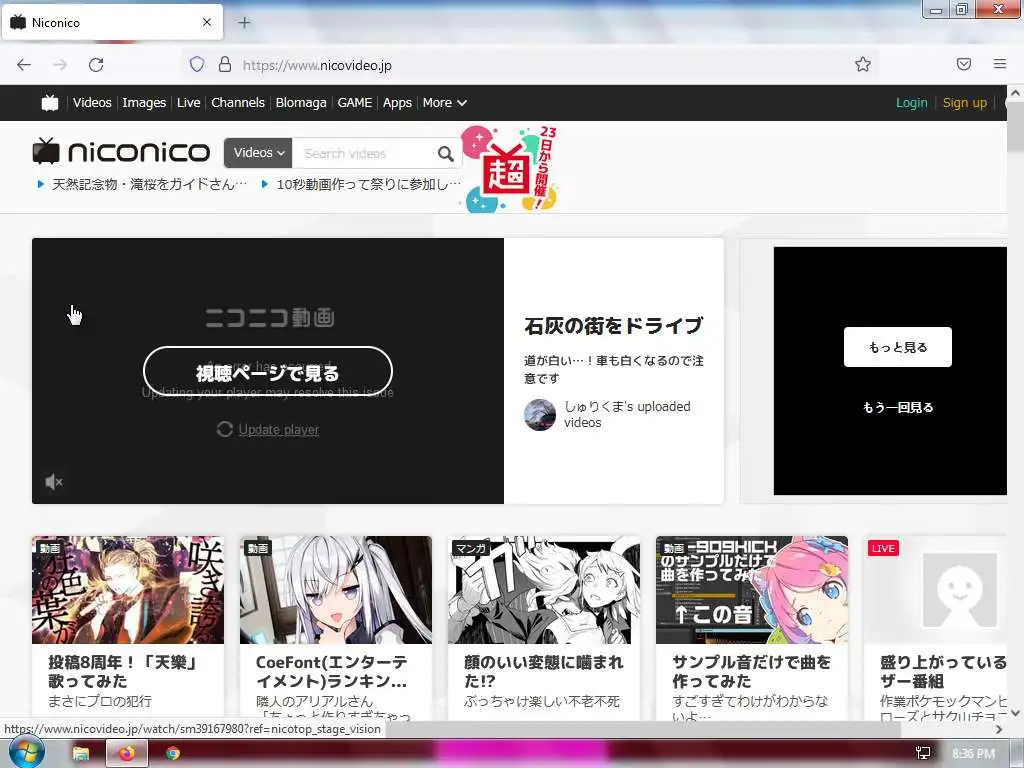Image resolution: width=1024 pixels, height=768 pixels.
Task: Click the network tray icon
Action: click(x=923, y=753)
